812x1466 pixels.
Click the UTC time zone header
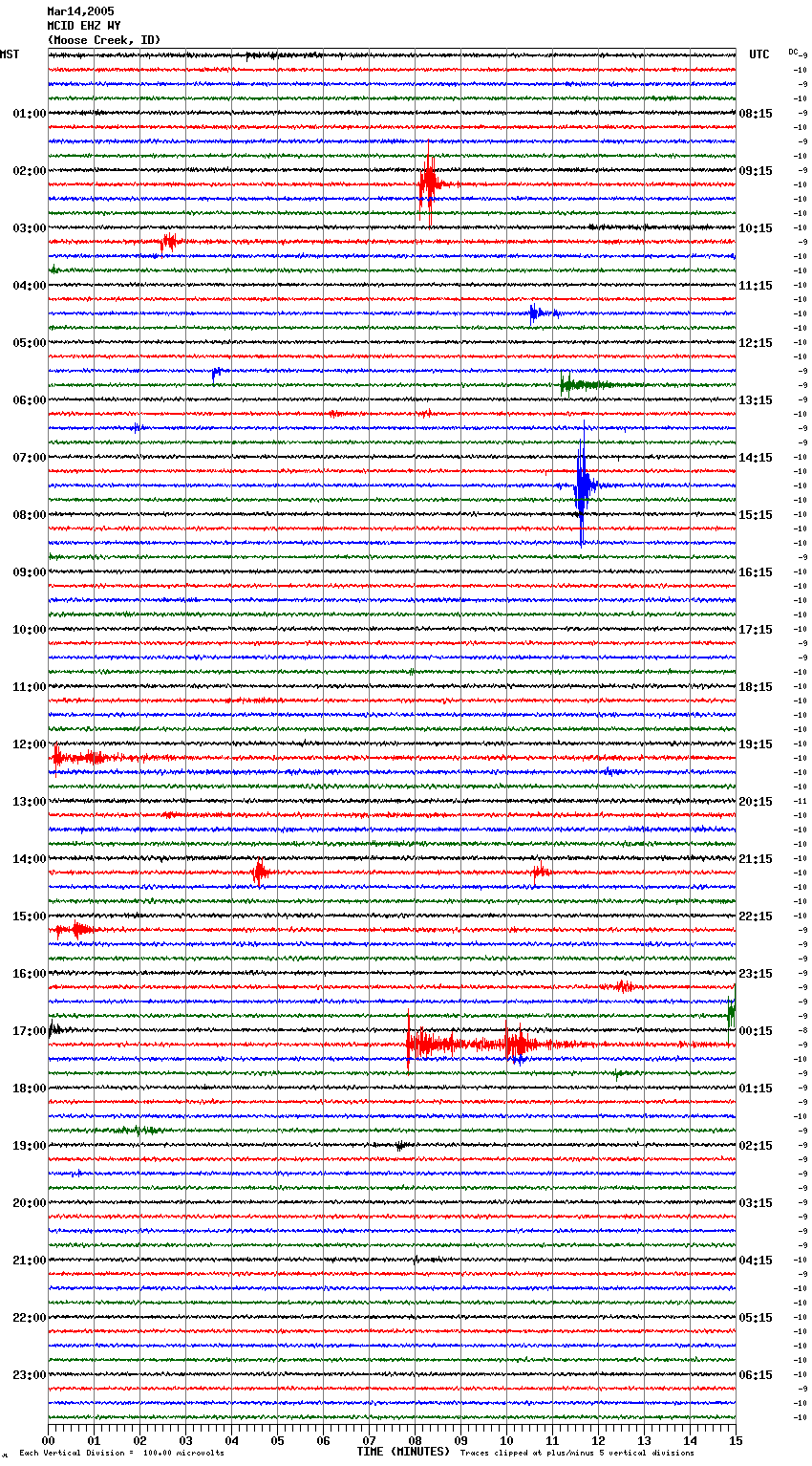click(759, 54)
